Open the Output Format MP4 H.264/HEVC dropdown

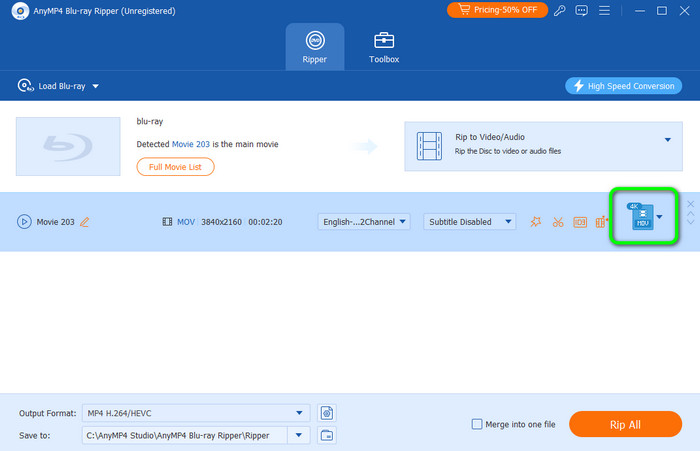(196, 413)
